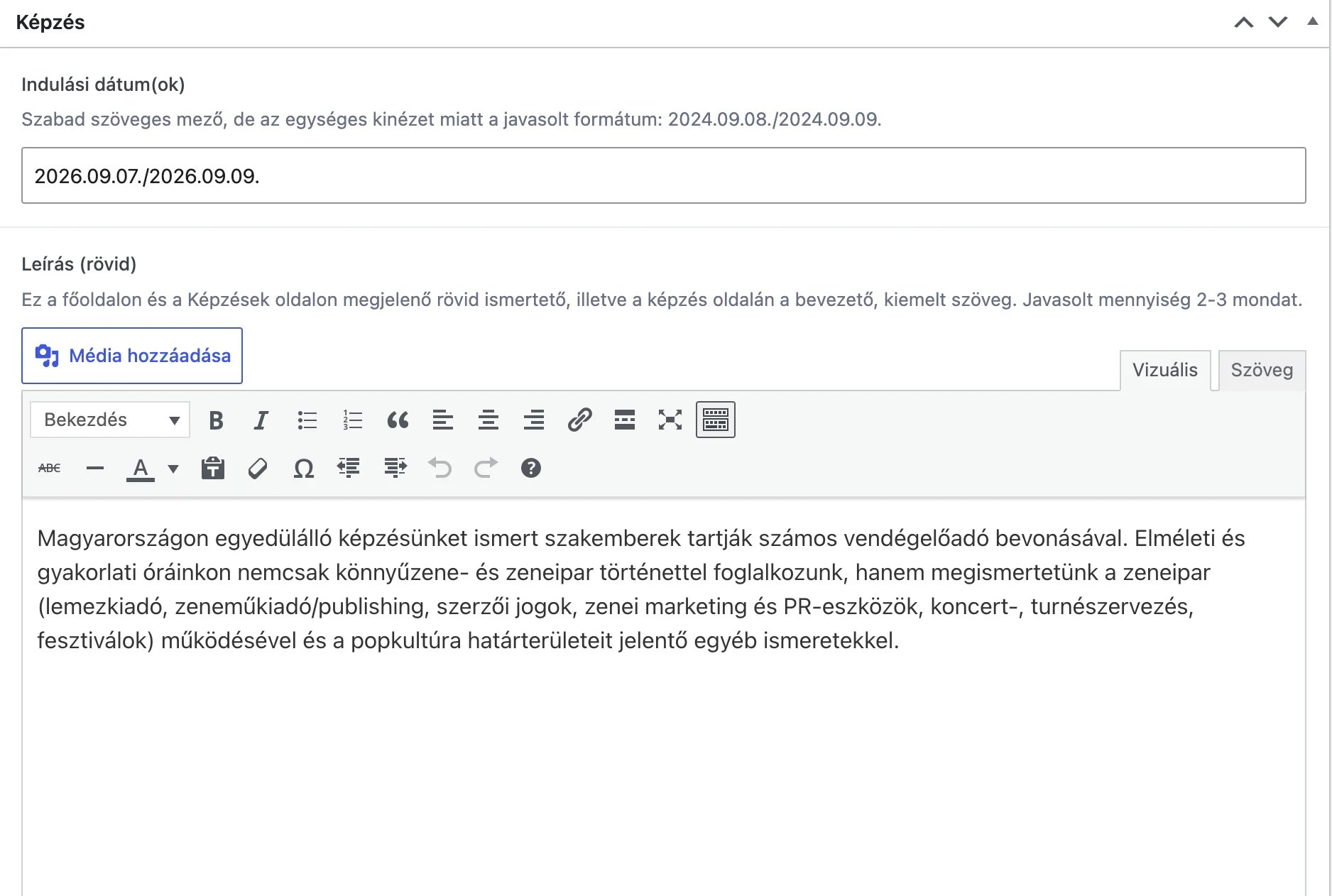Toggle the second toolbar row

pos(716,420)
